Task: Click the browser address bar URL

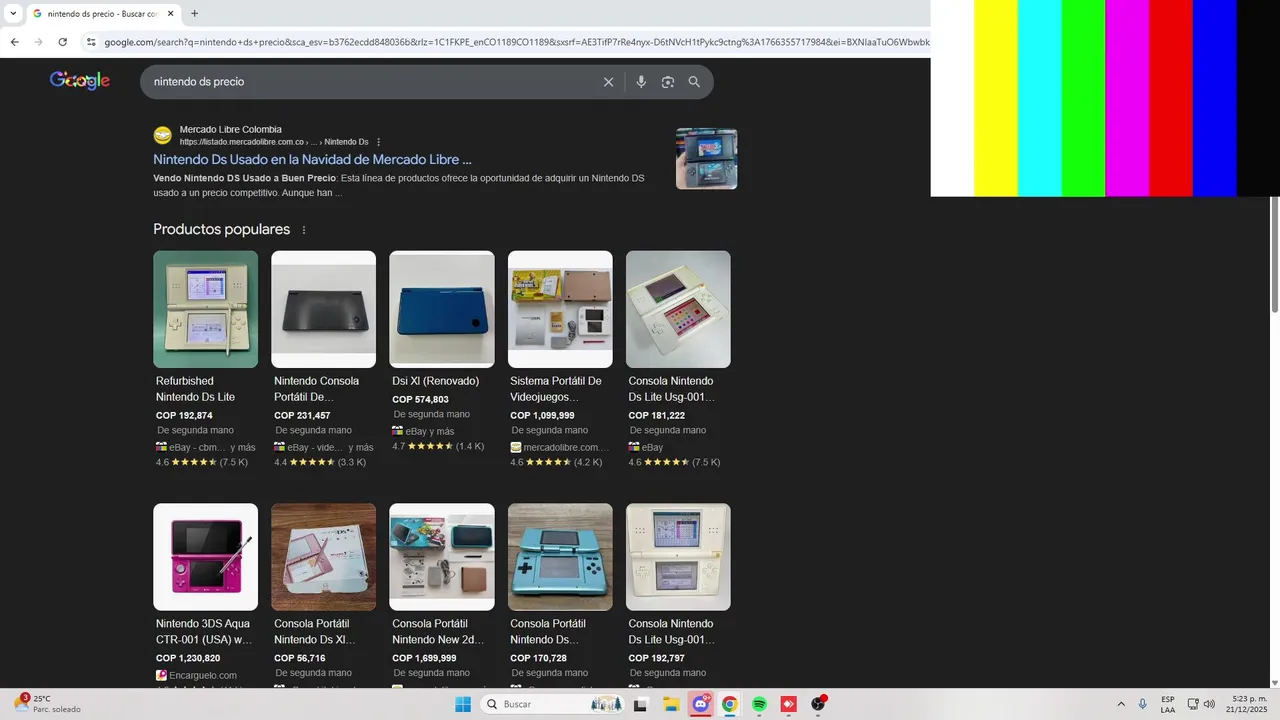Action: [x=515, y=42]
